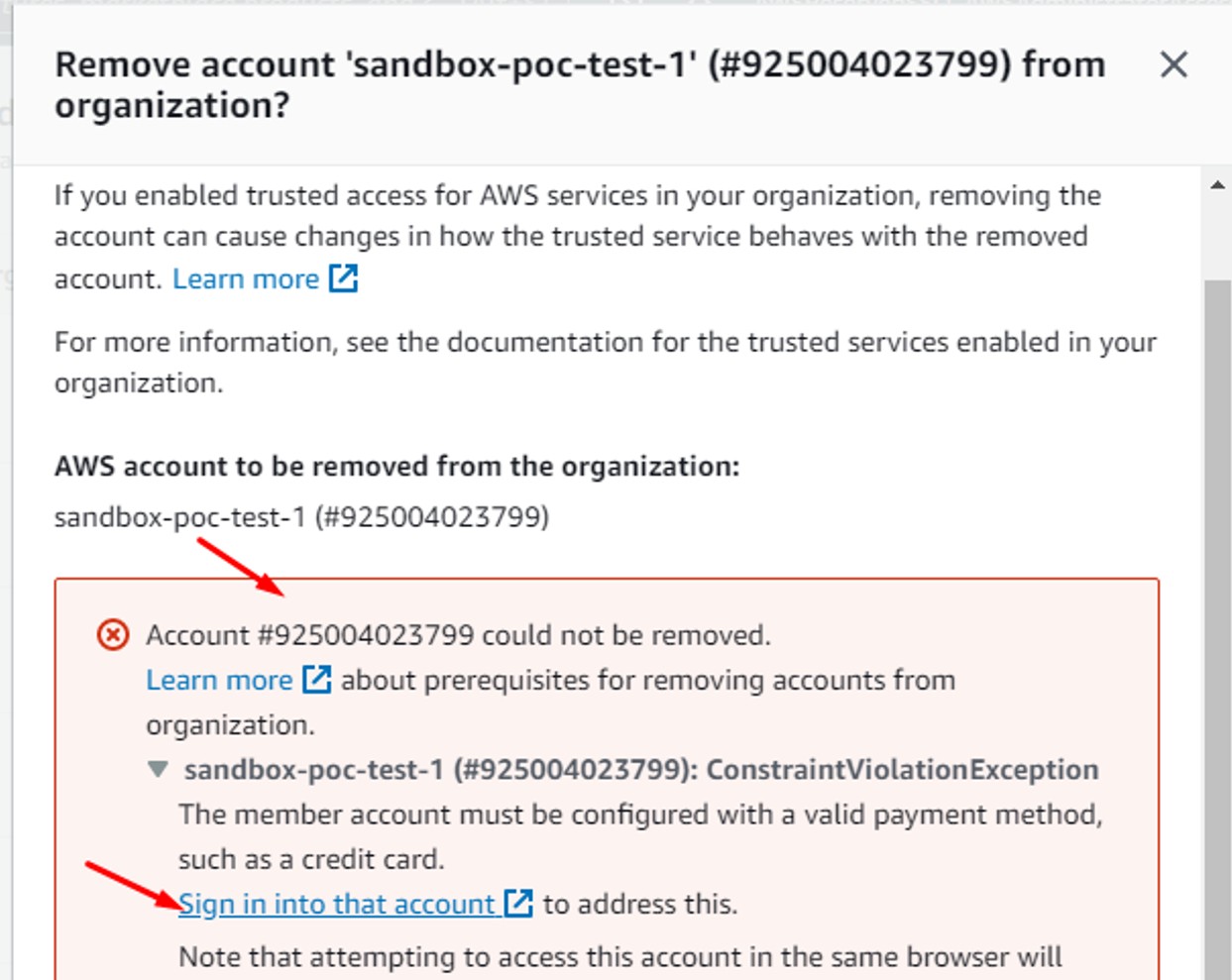Click 'AWS account to be removed' bold label
This screenshot has width=1232, height=980.
point(396,467)
